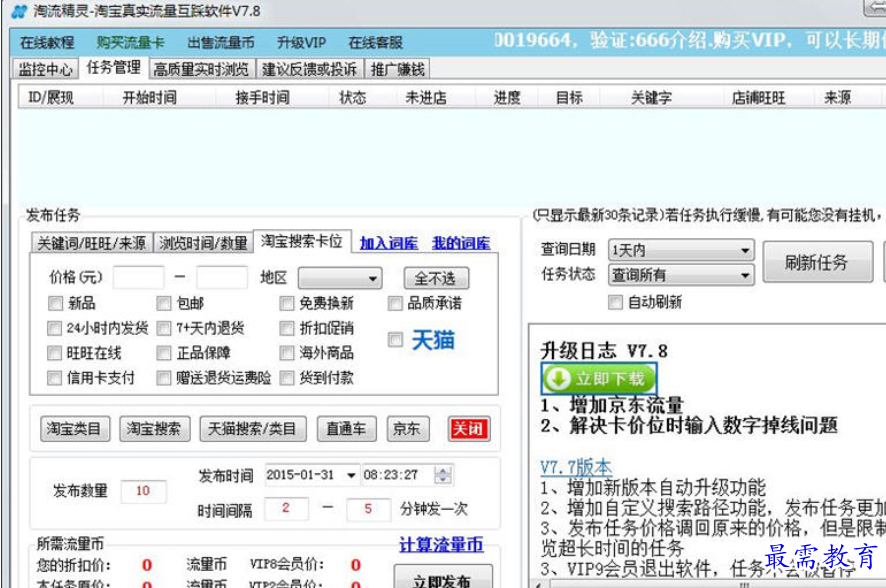Click the 淘宝搜索 button
Screen dimensions: 886x588
(155, 429)
